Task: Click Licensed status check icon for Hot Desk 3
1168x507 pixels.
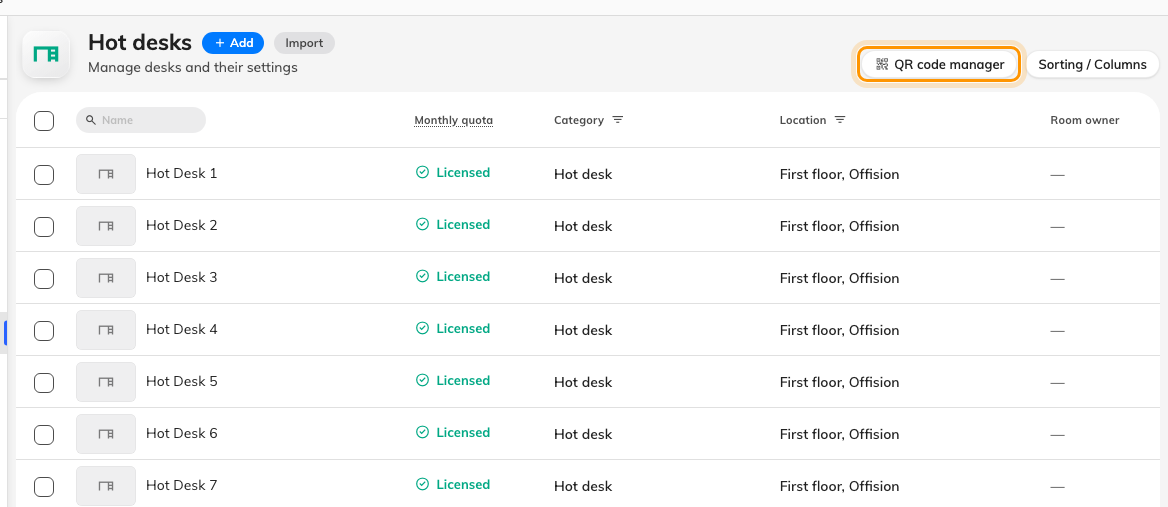Action: pos(422,277)
